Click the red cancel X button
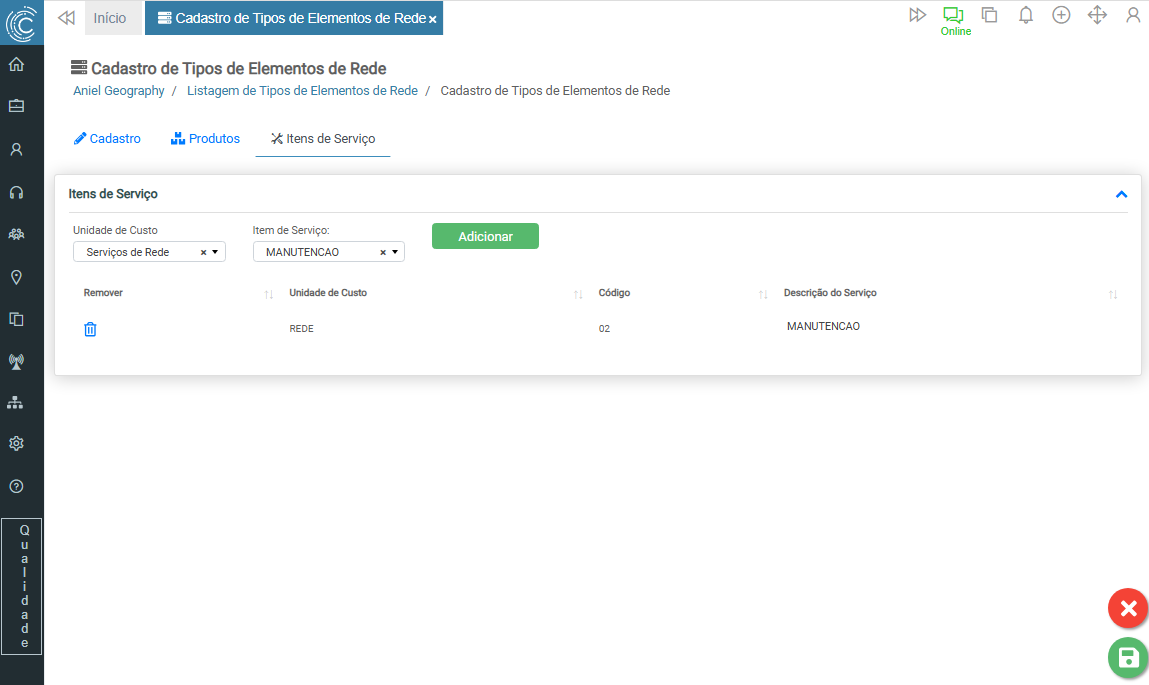This screenshot has width=1149, height=685. (x=1127, y=608)
